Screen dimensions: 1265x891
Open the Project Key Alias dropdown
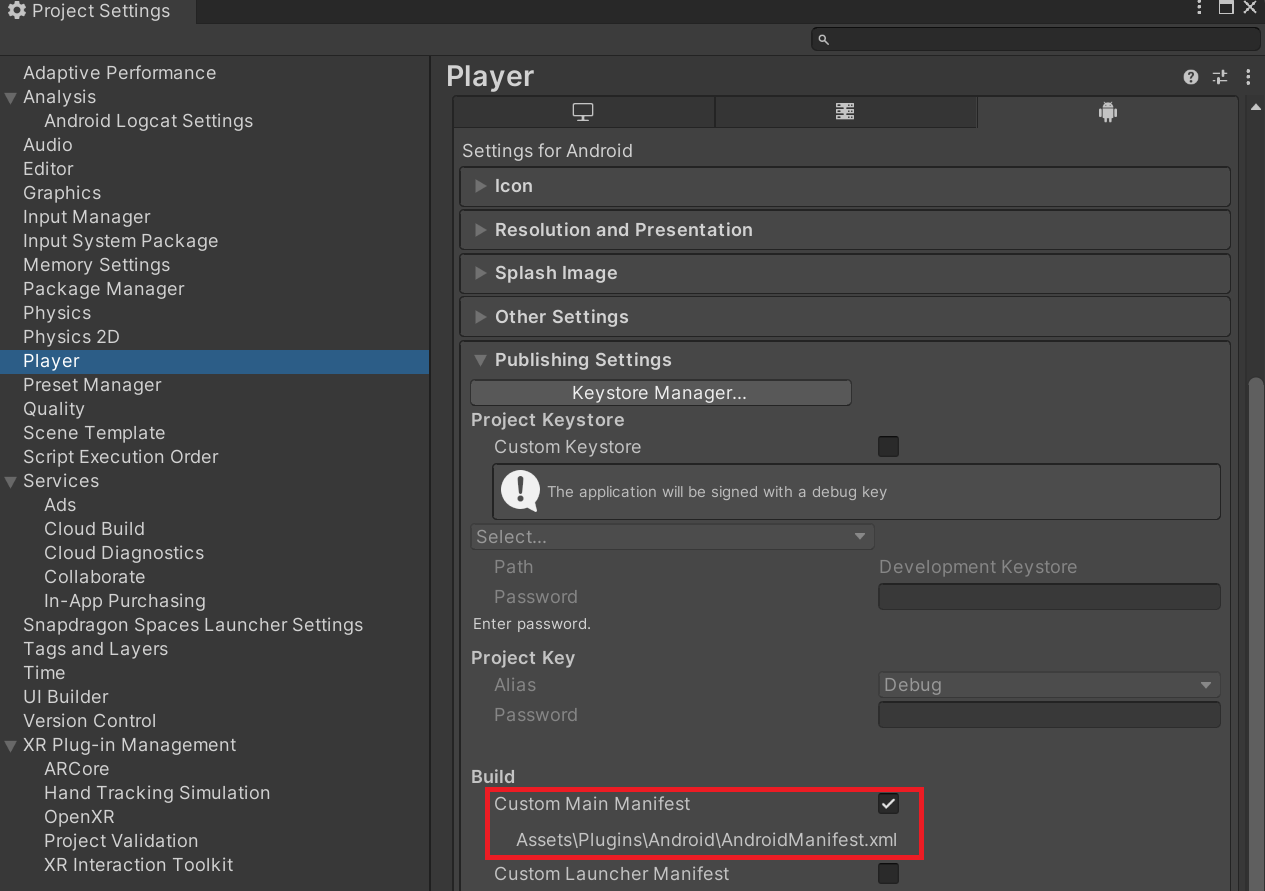pyautogui.click(x=1049, y=685)
